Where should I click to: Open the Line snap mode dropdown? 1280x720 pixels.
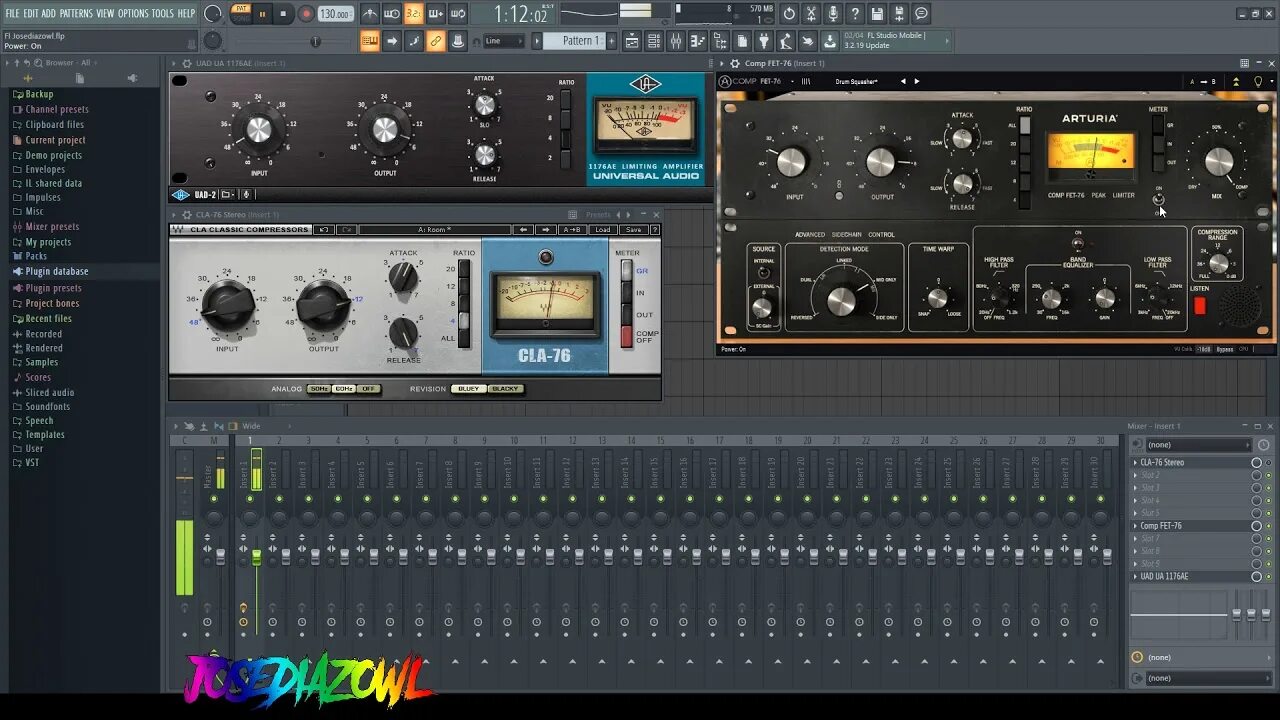coord(504,41)
